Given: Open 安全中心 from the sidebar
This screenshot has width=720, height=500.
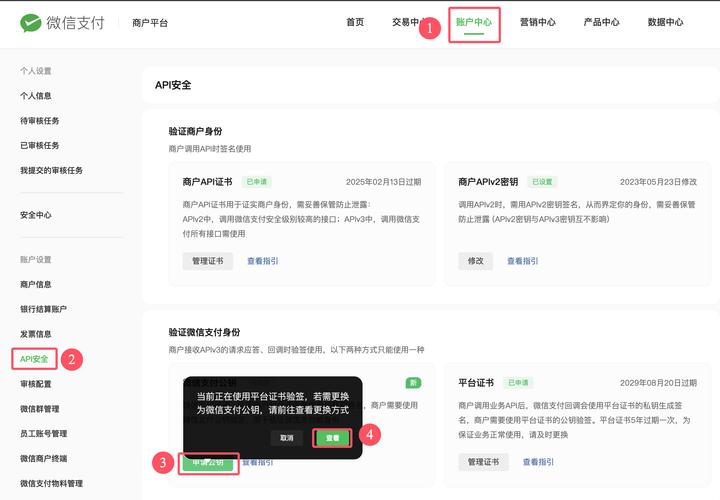Looking at the screenshot, I should [36, 215].
